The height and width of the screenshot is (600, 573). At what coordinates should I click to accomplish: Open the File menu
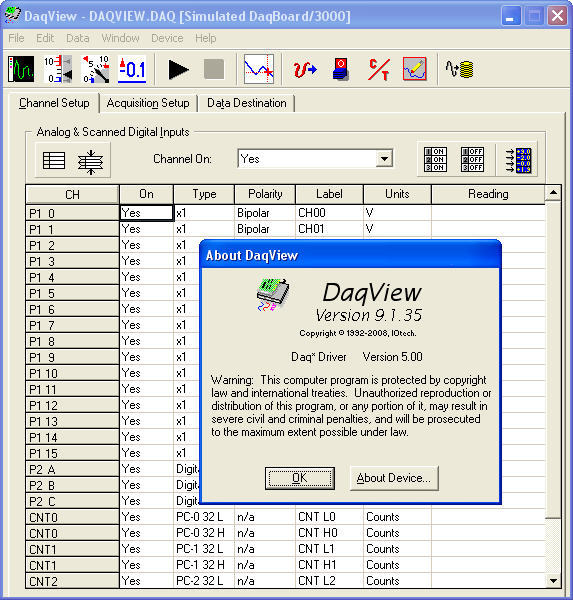16,38
